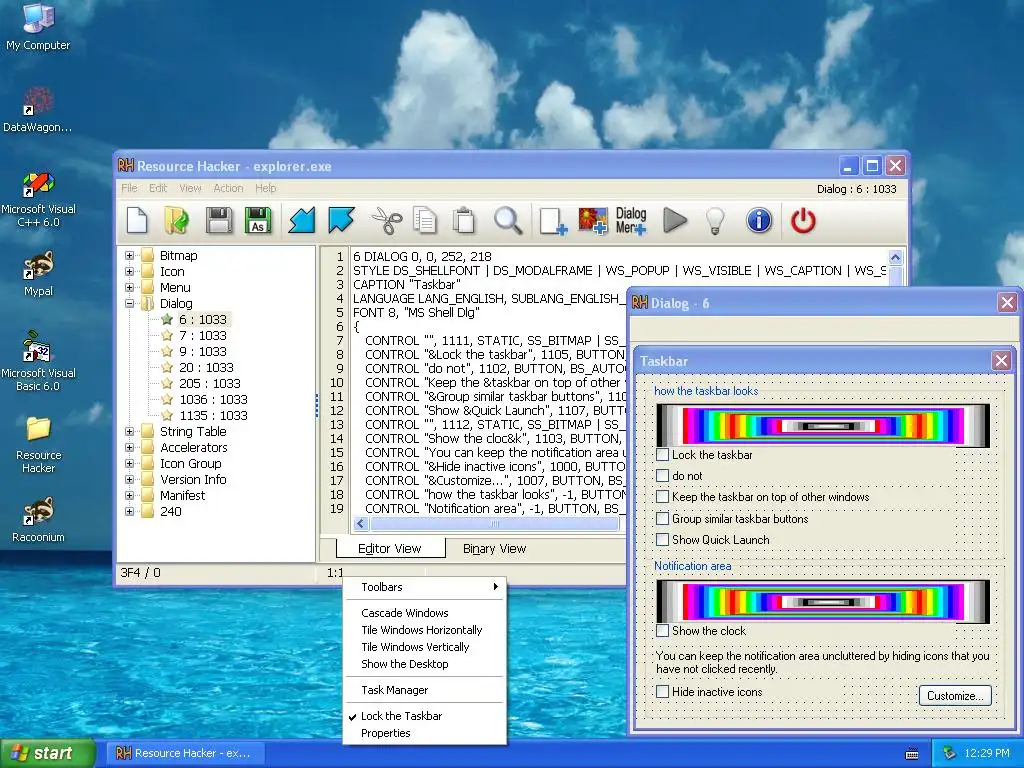The height and width of the screenshot is (768, 1024).
Task: Launch Microsoft Visual C++ 6.0 shortcut
Action: 38,200
